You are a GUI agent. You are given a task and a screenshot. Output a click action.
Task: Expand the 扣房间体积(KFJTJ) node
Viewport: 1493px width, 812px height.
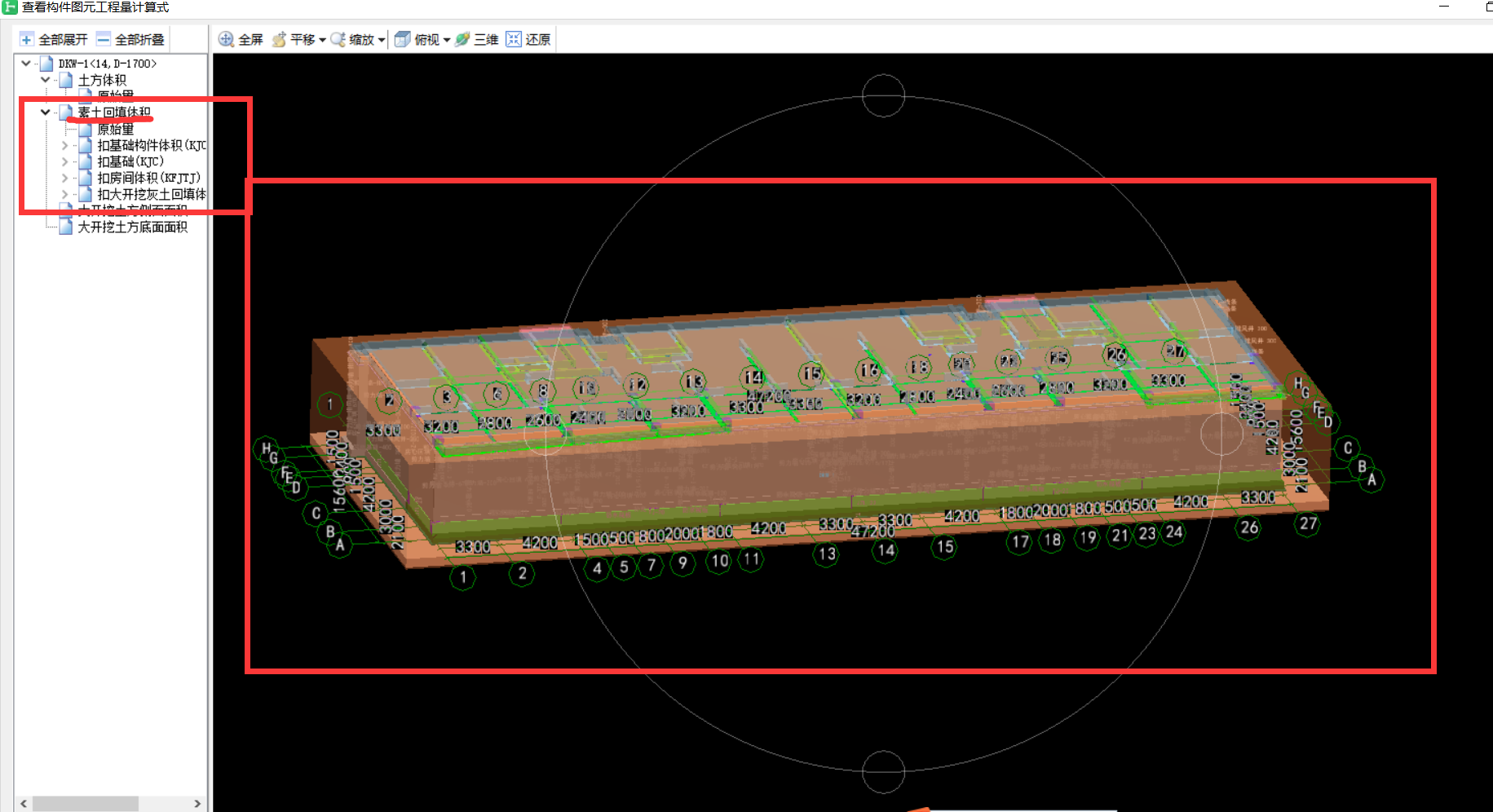pos(65,178)
